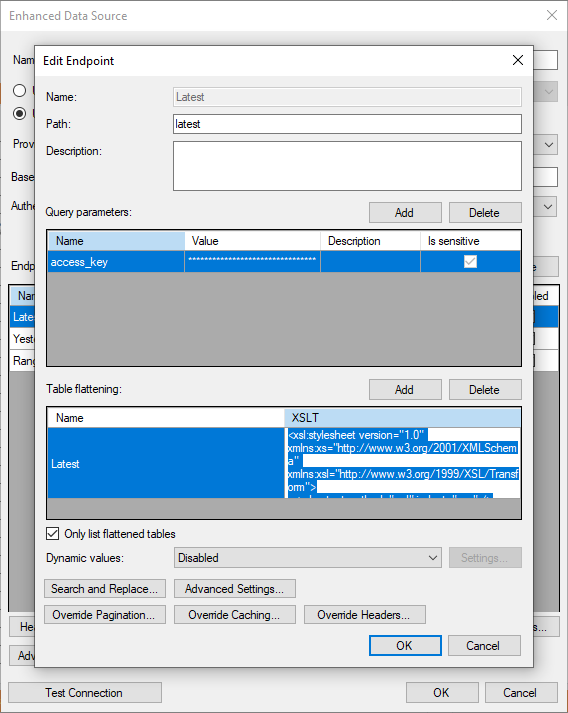Open Search and Replace settings
This screenshot has width=568, height=713.
click(x=105, y=588)
